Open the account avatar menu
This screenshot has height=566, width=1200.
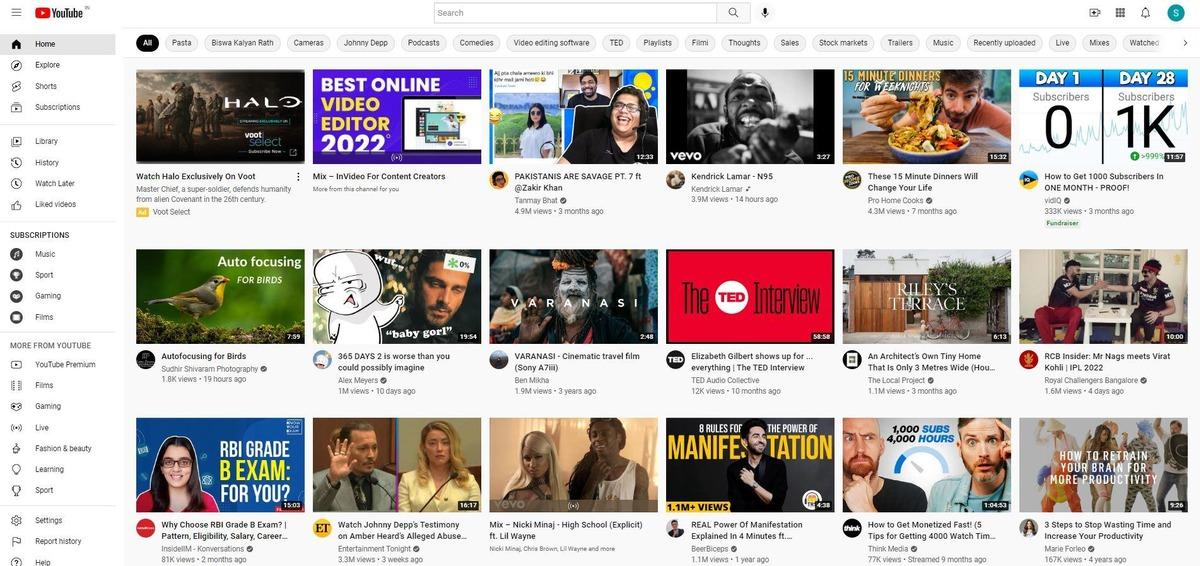[1176, 13]
